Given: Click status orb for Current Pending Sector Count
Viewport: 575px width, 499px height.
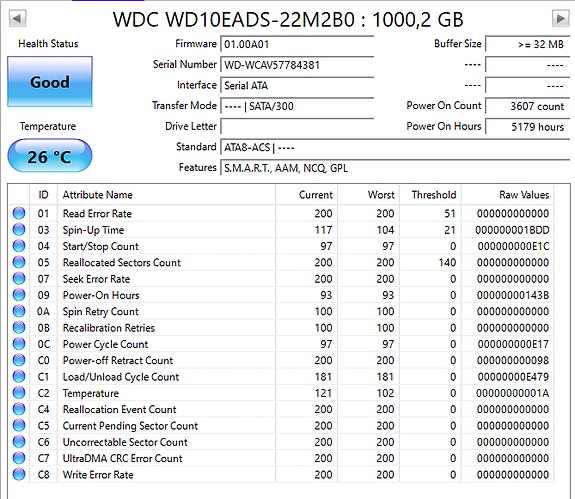Looking at the screenshot, I should [x=19, y=425].
